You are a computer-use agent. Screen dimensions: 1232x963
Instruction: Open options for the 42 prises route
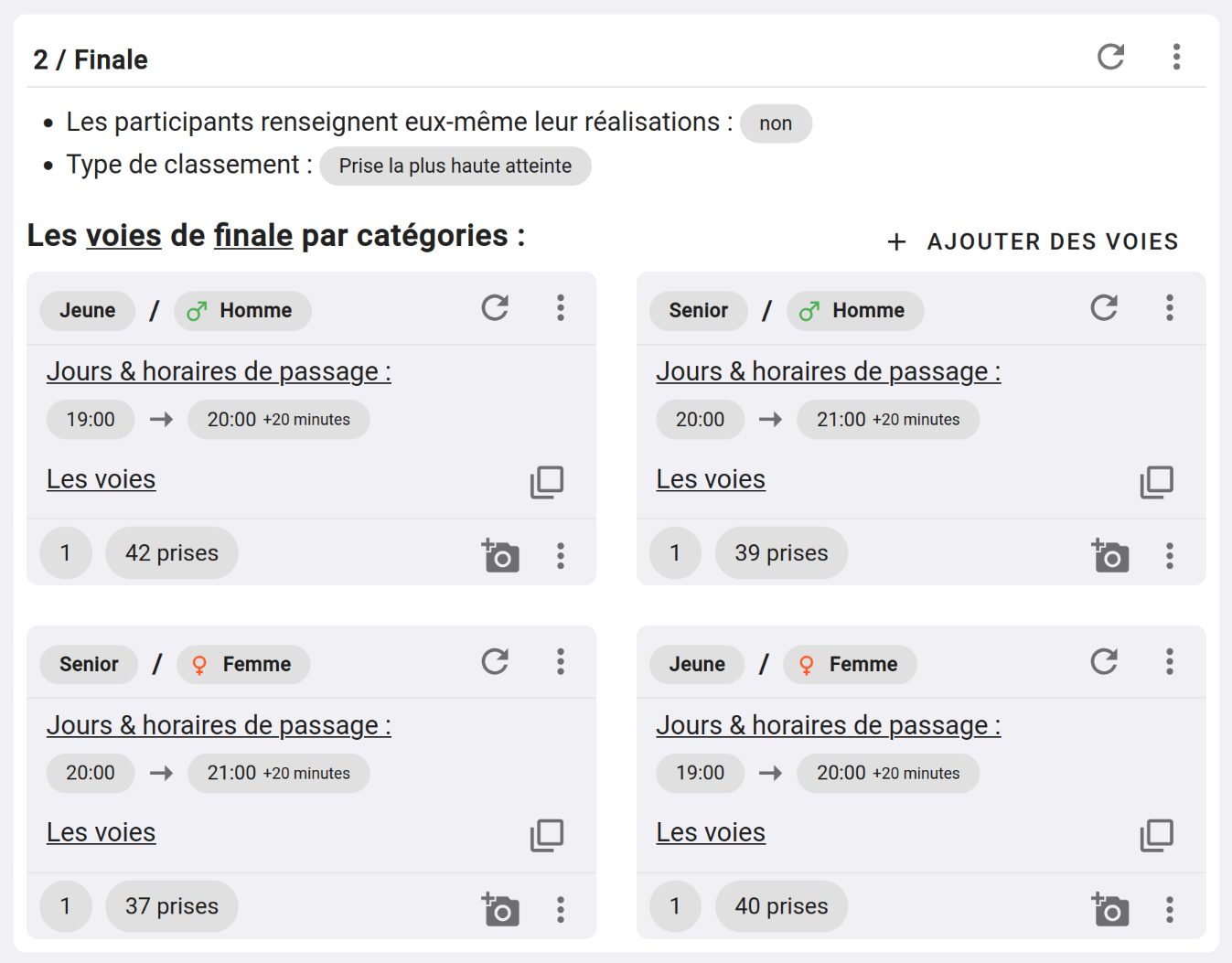click(x=561, y=555)
